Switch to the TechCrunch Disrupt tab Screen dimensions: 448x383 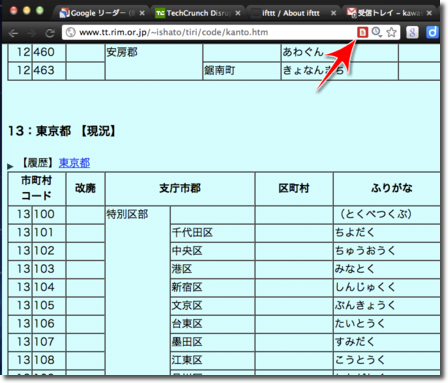point(198,13)
